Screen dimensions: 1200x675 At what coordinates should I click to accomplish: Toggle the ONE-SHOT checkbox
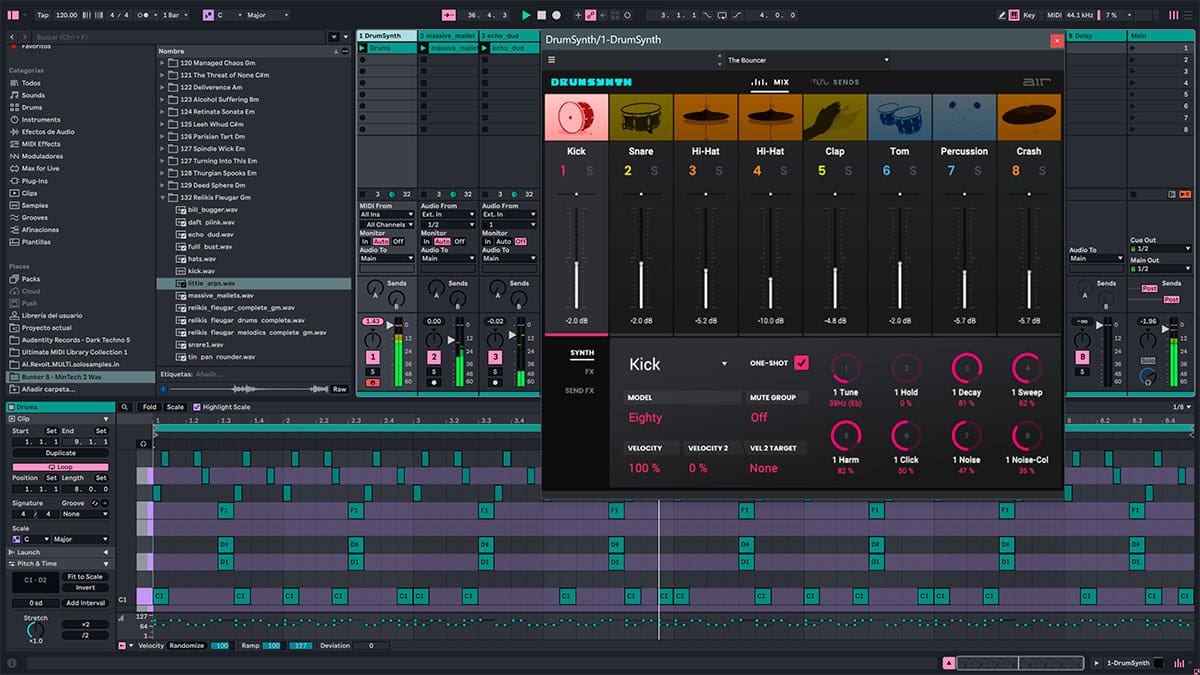801,362
